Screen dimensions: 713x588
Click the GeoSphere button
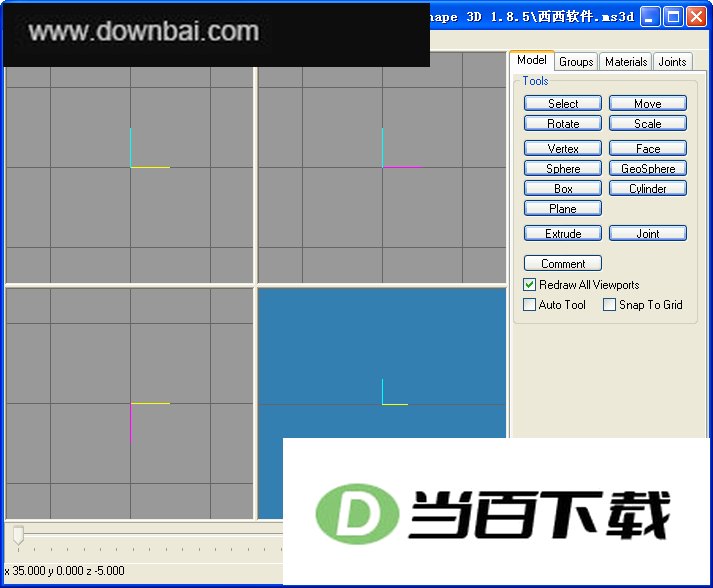(x=648, y=168)
